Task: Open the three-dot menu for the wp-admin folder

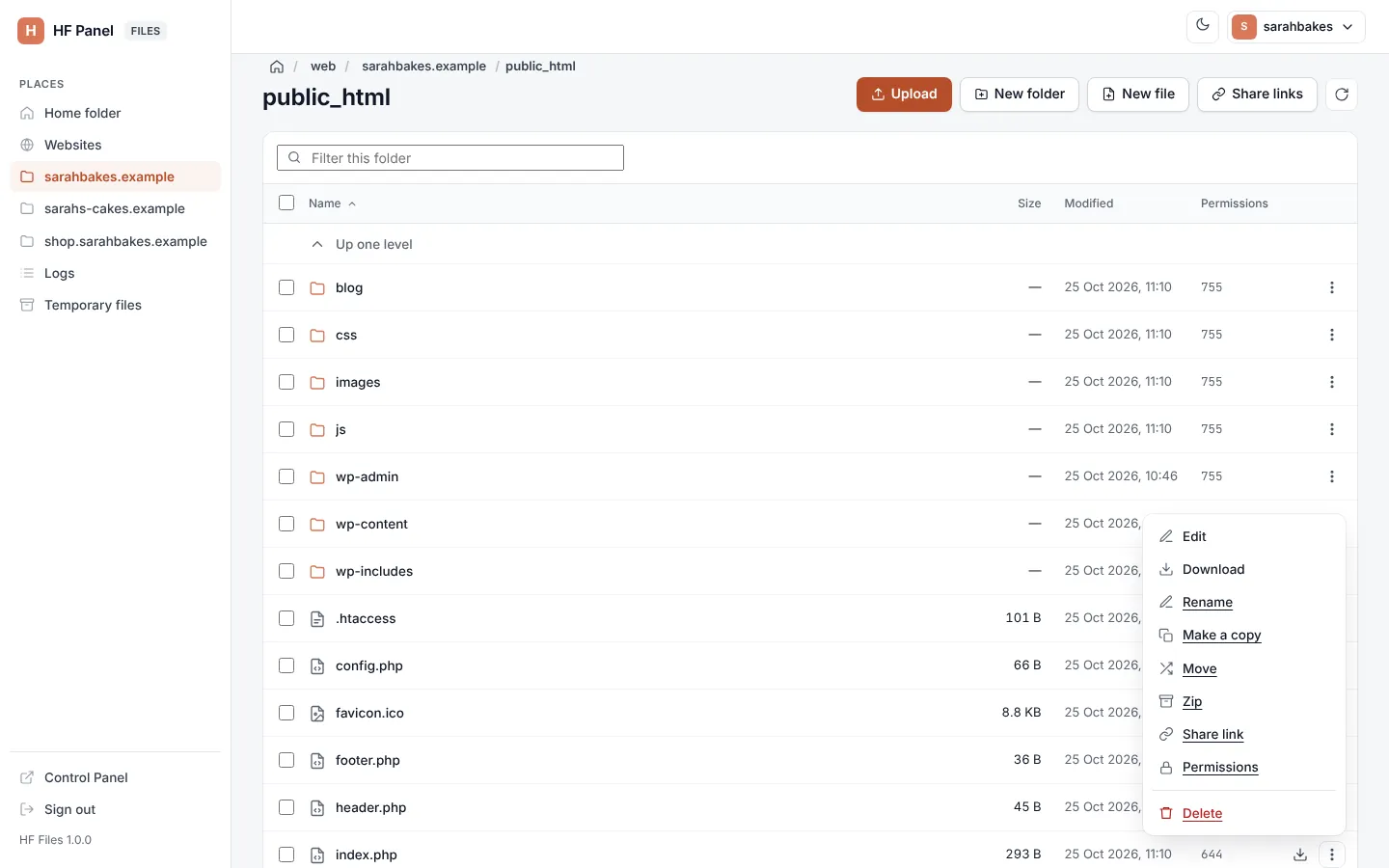Action: click(1332, 476)
